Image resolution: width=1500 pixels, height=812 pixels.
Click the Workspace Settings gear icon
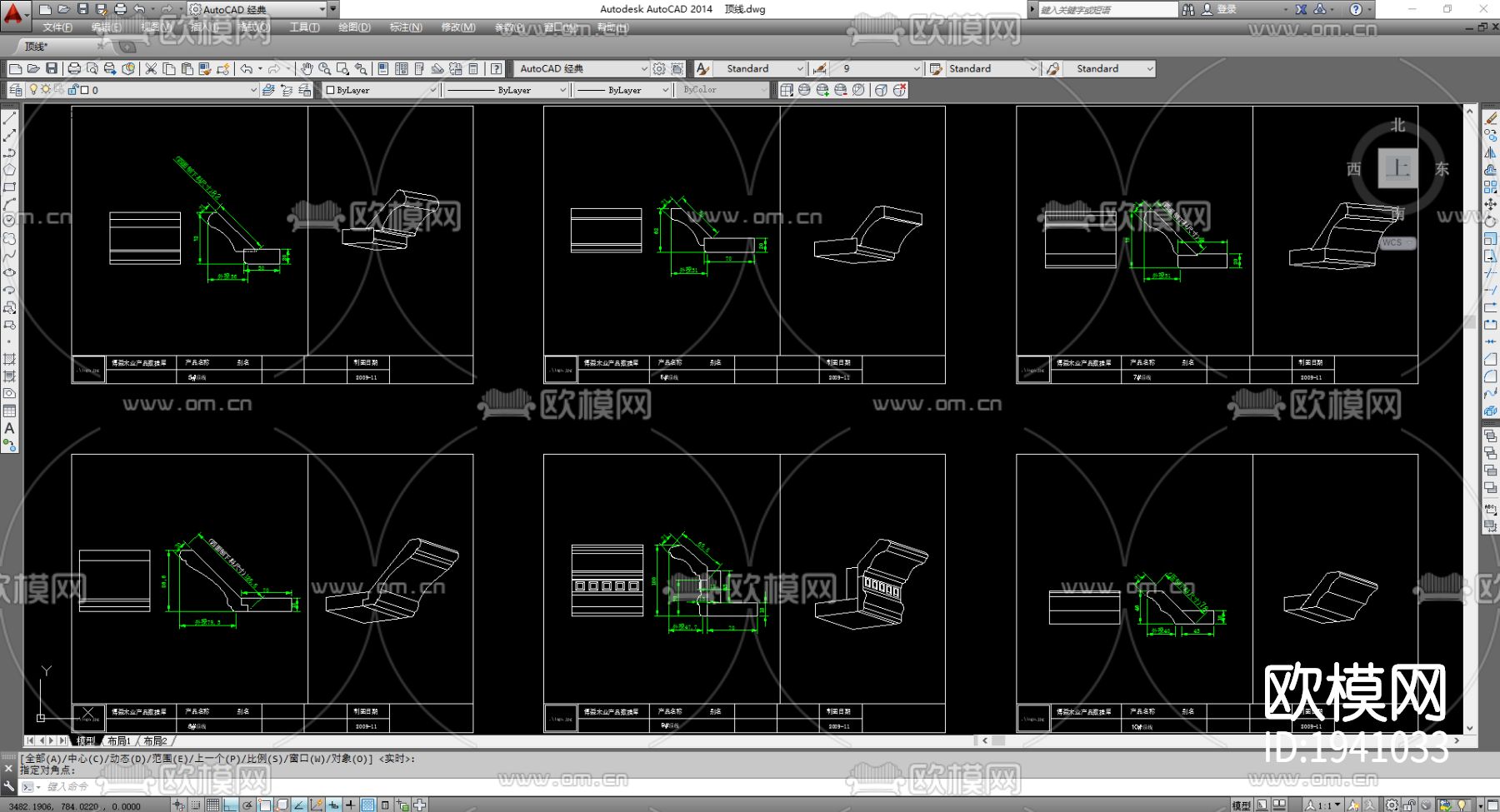[x=659, y=68]
